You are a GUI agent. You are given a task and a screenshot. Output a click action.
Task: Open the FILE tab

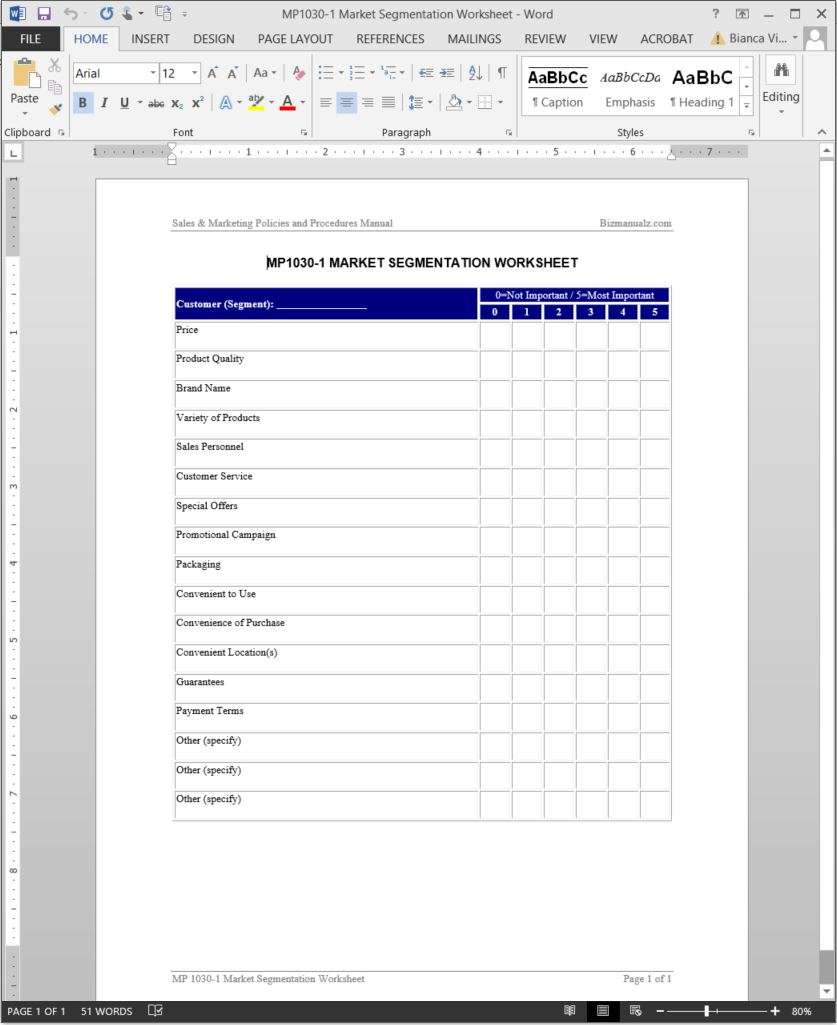pyautogui.click(x=30, y=39)
